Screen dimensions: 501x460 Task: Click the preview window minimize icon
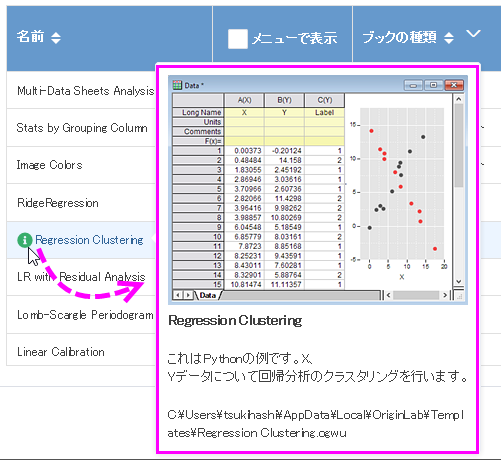(413, 85)
